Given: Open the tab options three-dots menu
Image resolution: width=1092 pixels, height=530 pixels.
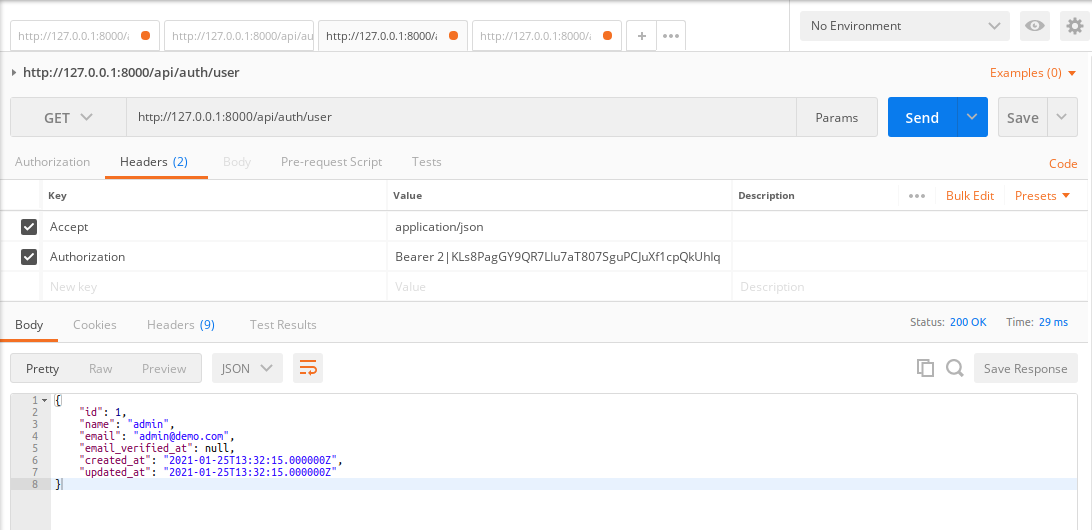Looking at the screenshot, I should point(671,35).
